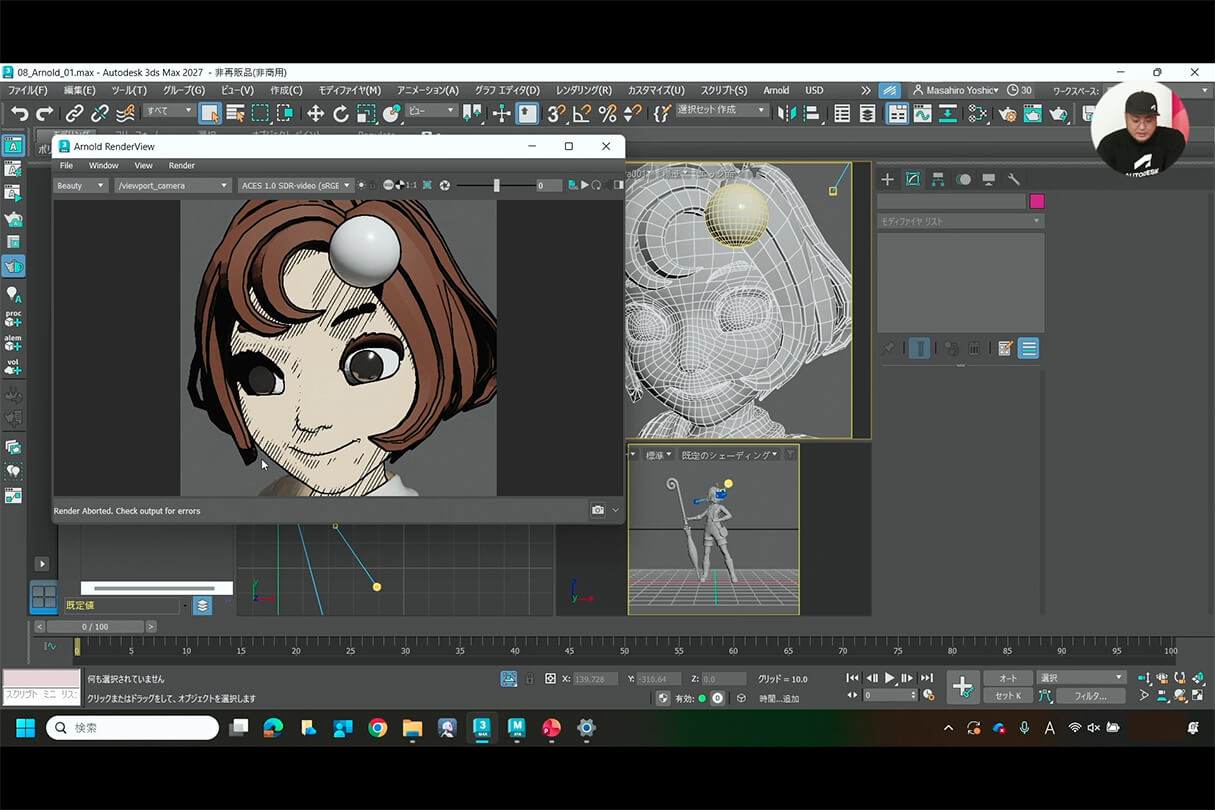Open the /viewport_camera dropdown in RenderView
This screenshot has height=810, width=1215.
tap(173, 185)
